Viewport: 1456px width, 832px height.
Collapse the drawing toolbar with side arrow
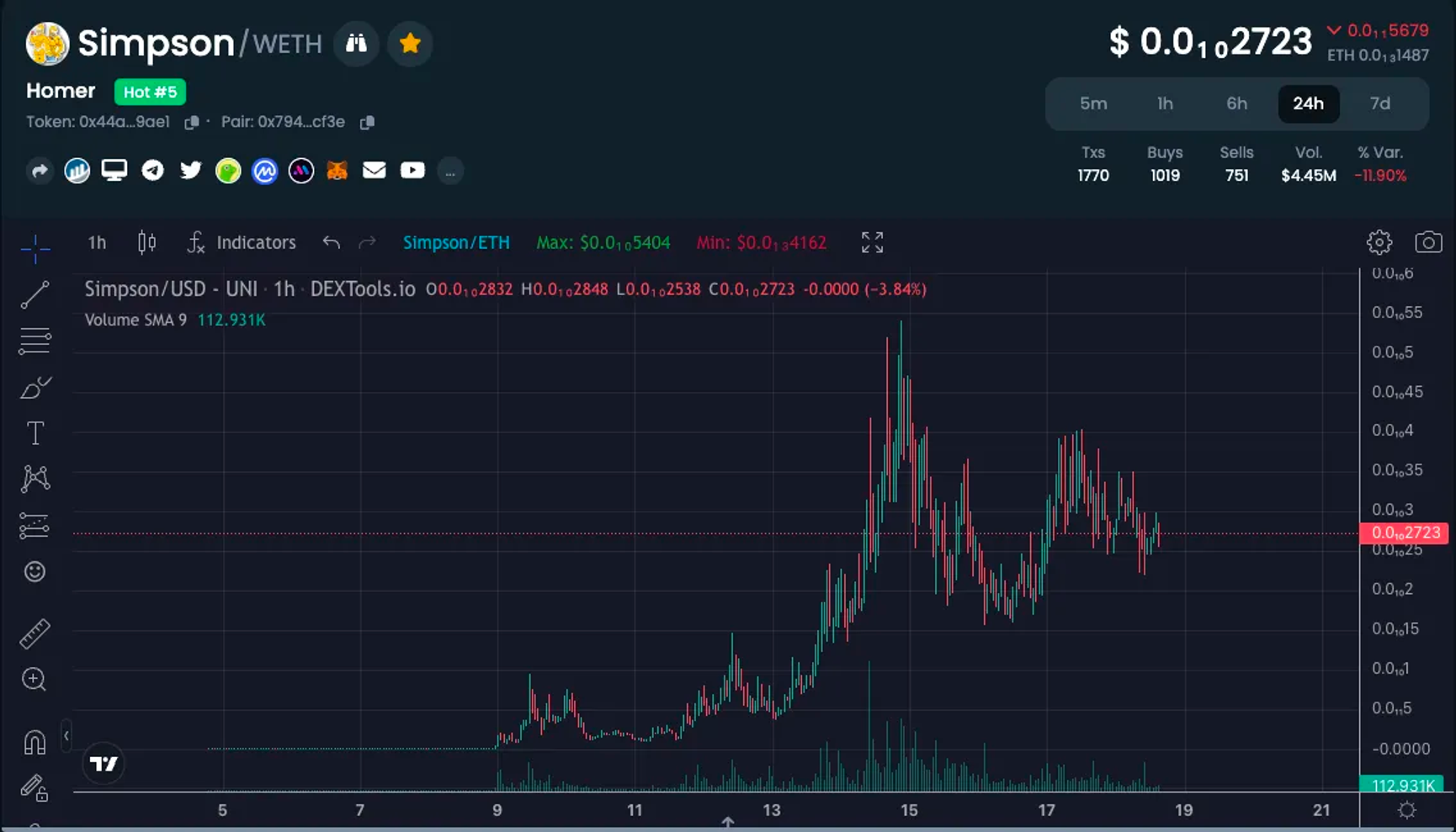pyautogui.click(x=66, y=737)
